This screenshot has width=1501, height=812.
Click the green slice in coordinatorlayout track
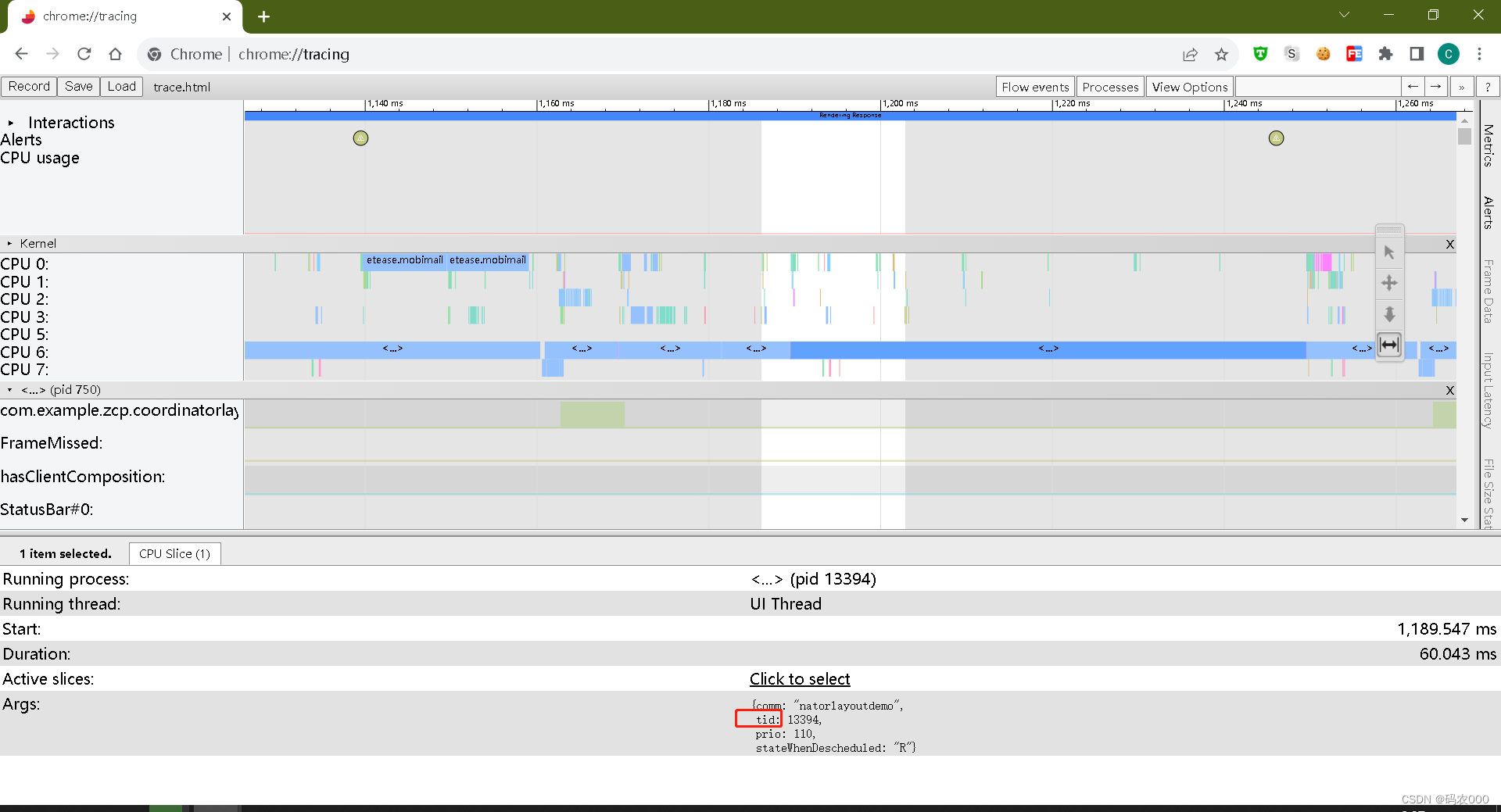[x=593, y=414]
